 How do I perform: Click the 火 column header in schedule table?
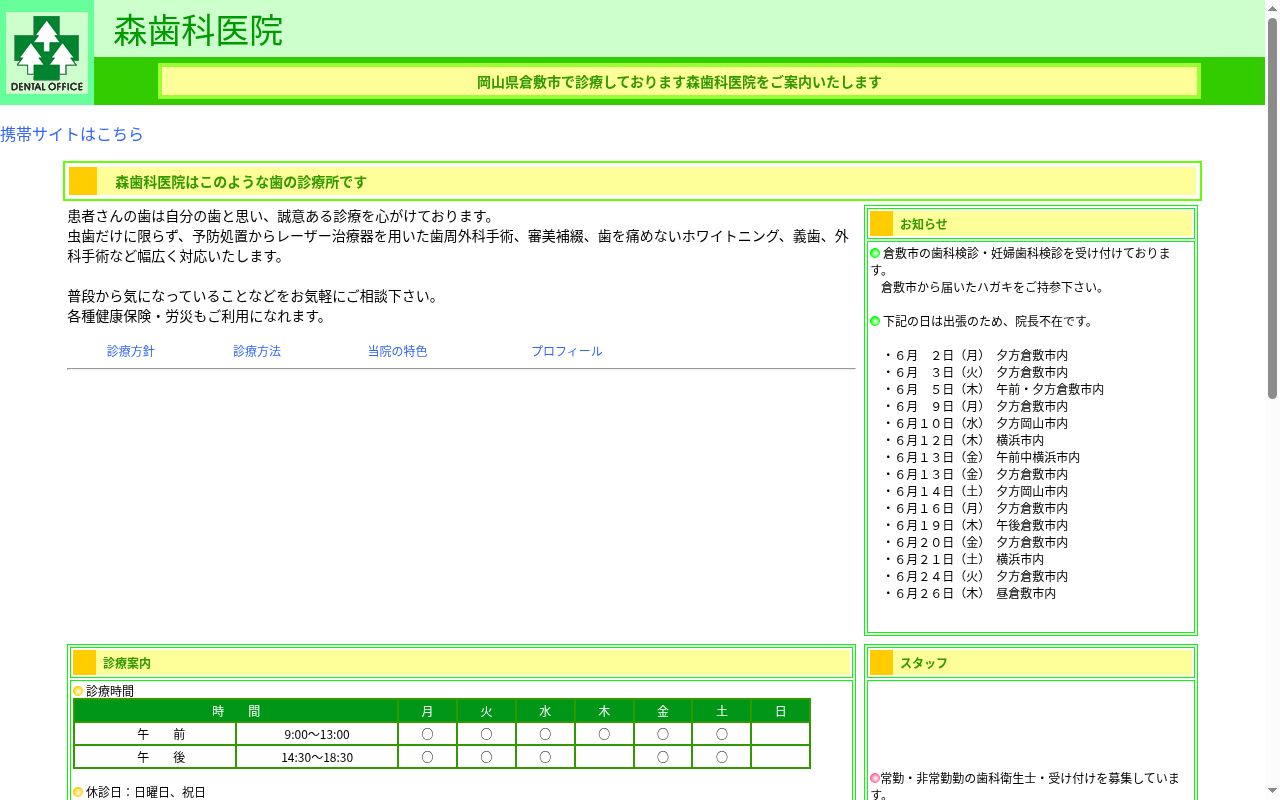tap(486, 711)
